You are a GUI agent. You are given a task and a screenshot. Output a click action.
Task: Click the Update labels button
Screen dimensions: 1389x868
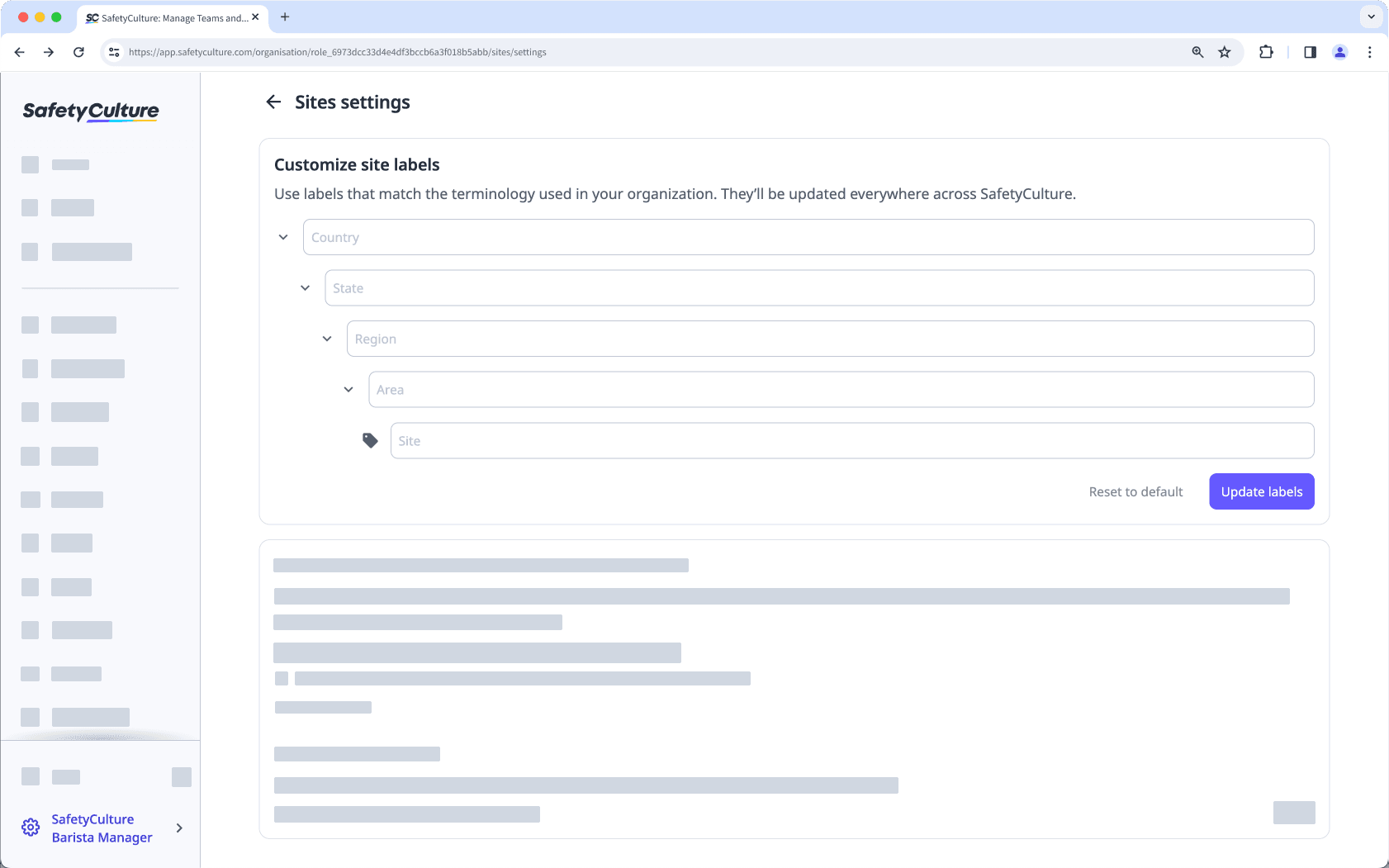tap(1261, 491)
